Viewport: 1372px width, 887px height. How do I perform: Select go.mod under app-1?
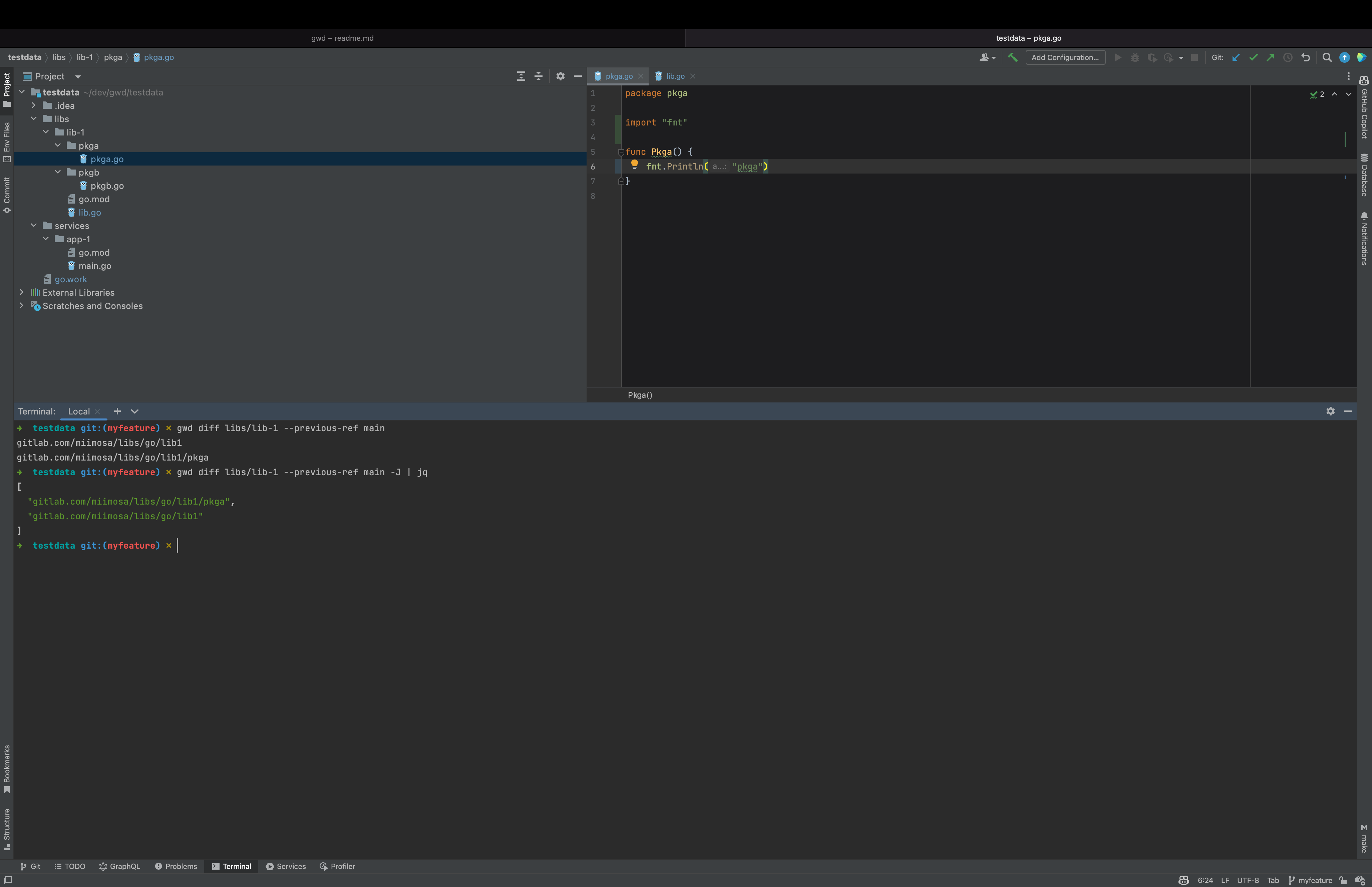point(94,252)
